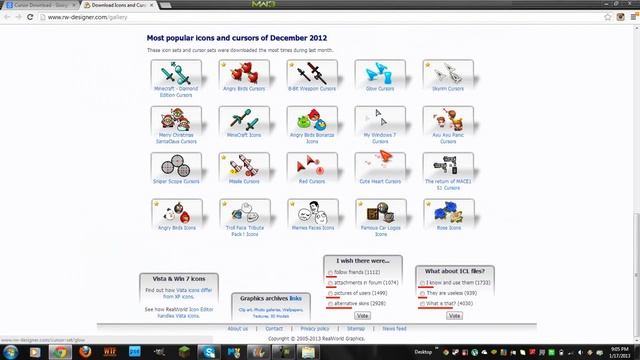The width and height of the screenshot is (640, 360).
Task: Select 'follow friends' radio option
Action: tap(330, 273)
